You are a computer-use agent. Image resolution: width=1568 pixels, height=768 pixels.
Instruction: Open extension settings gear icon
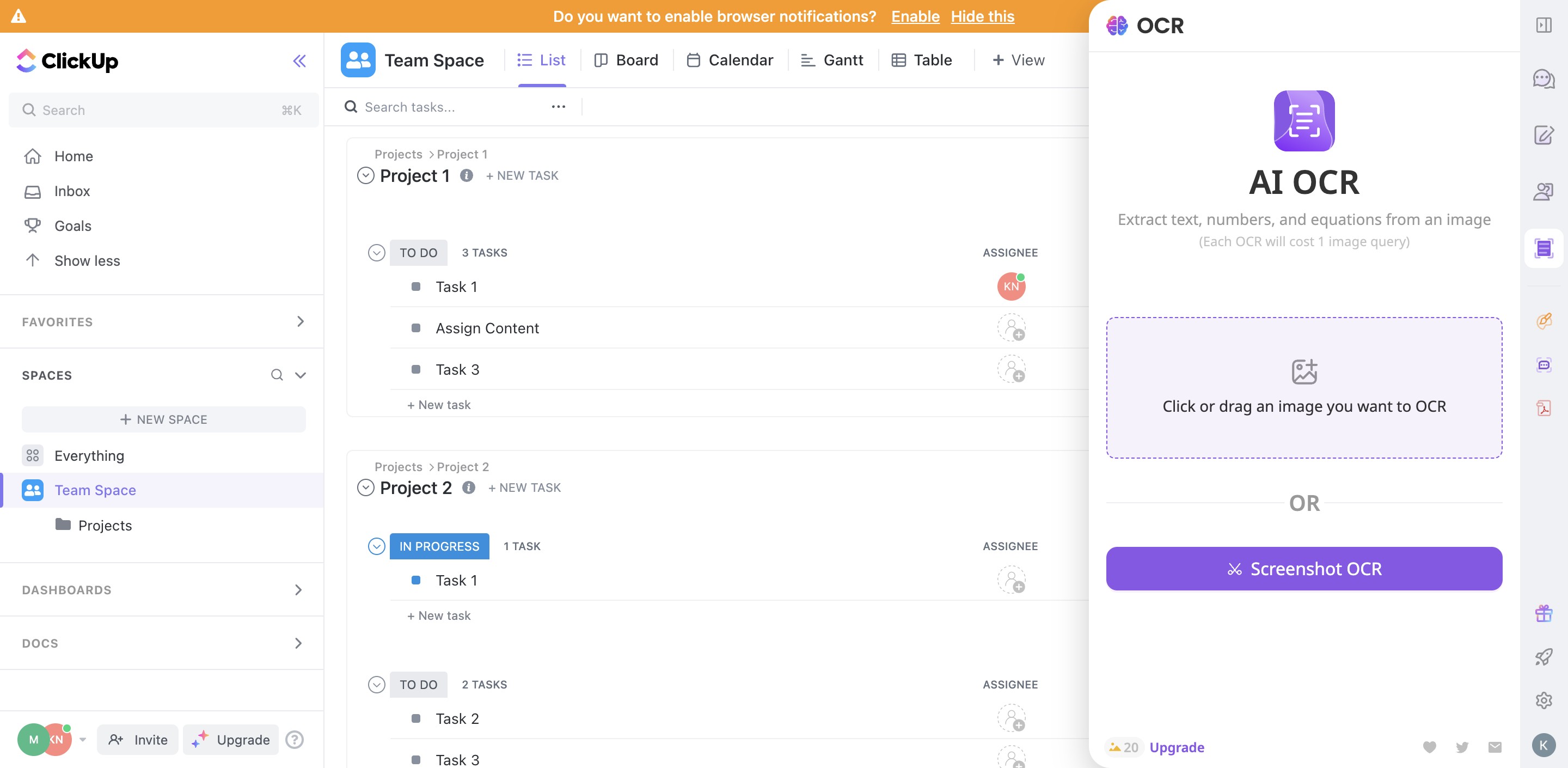(1543, 700)
